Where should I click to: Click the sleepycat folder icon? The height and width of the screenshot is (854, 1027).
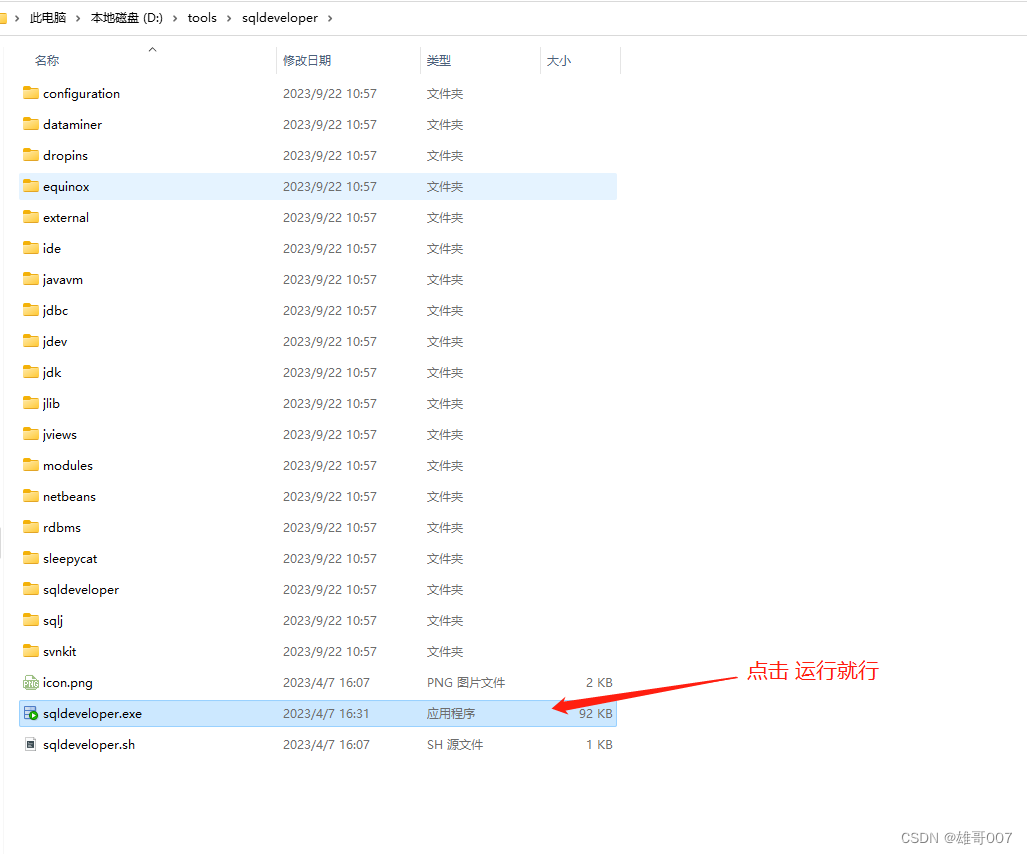tap(31, 558)
